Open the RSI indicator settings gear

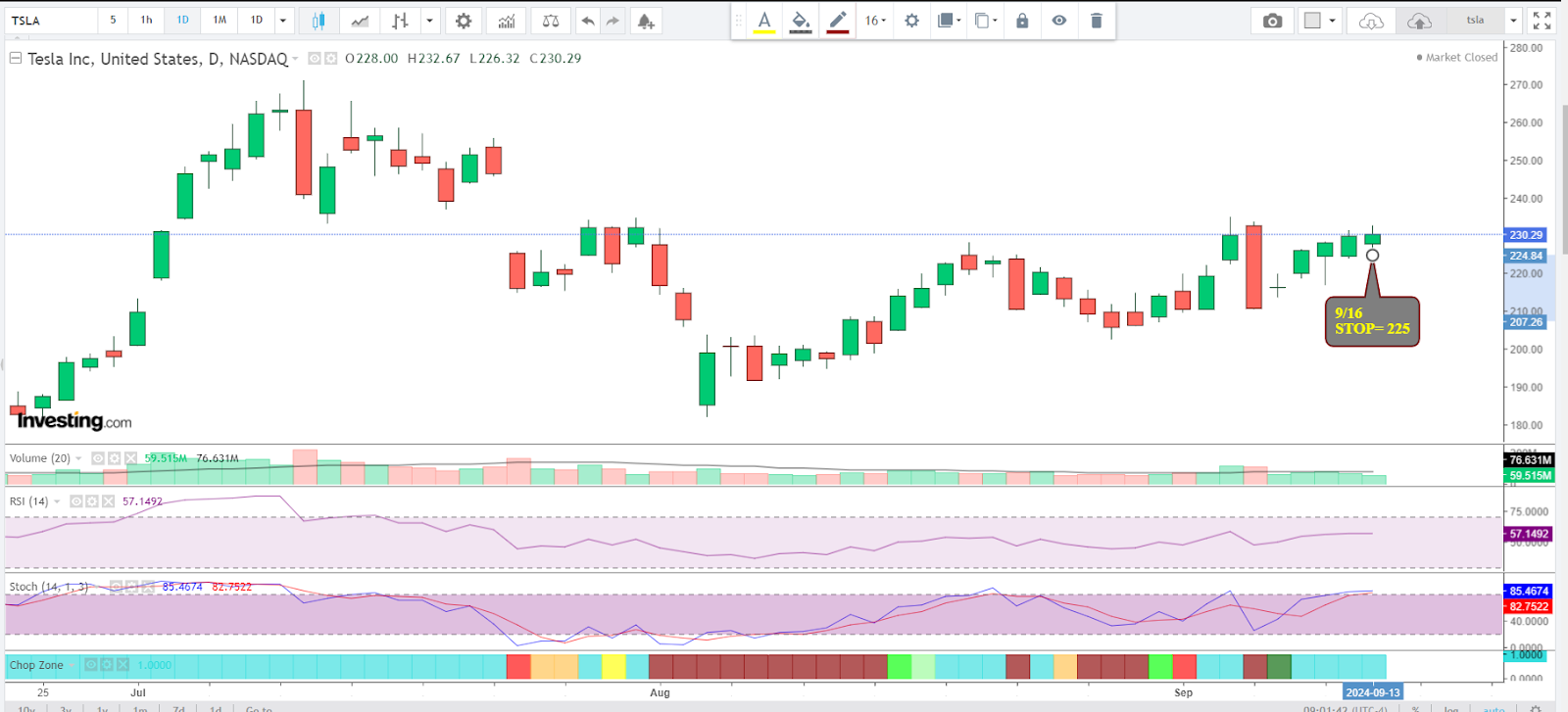91,501
